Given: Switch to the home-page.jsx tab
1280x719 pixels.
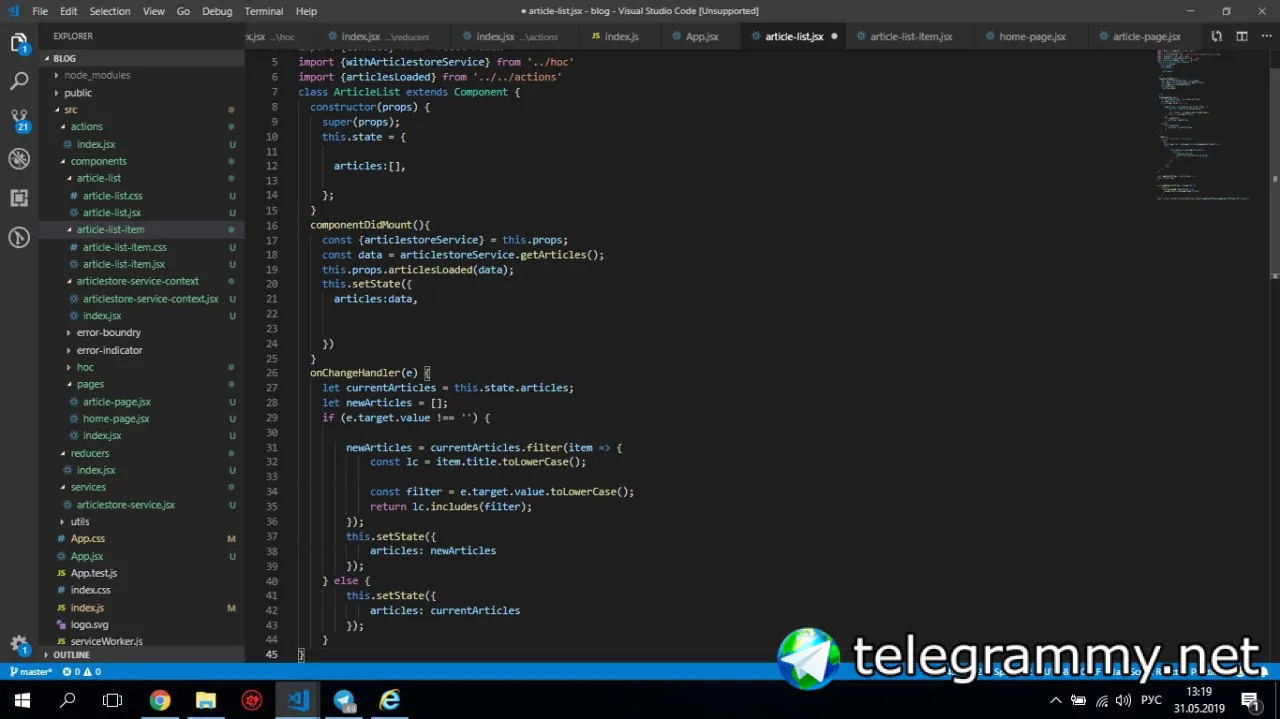Looking at the screenshot, I should coord(1032,36).
